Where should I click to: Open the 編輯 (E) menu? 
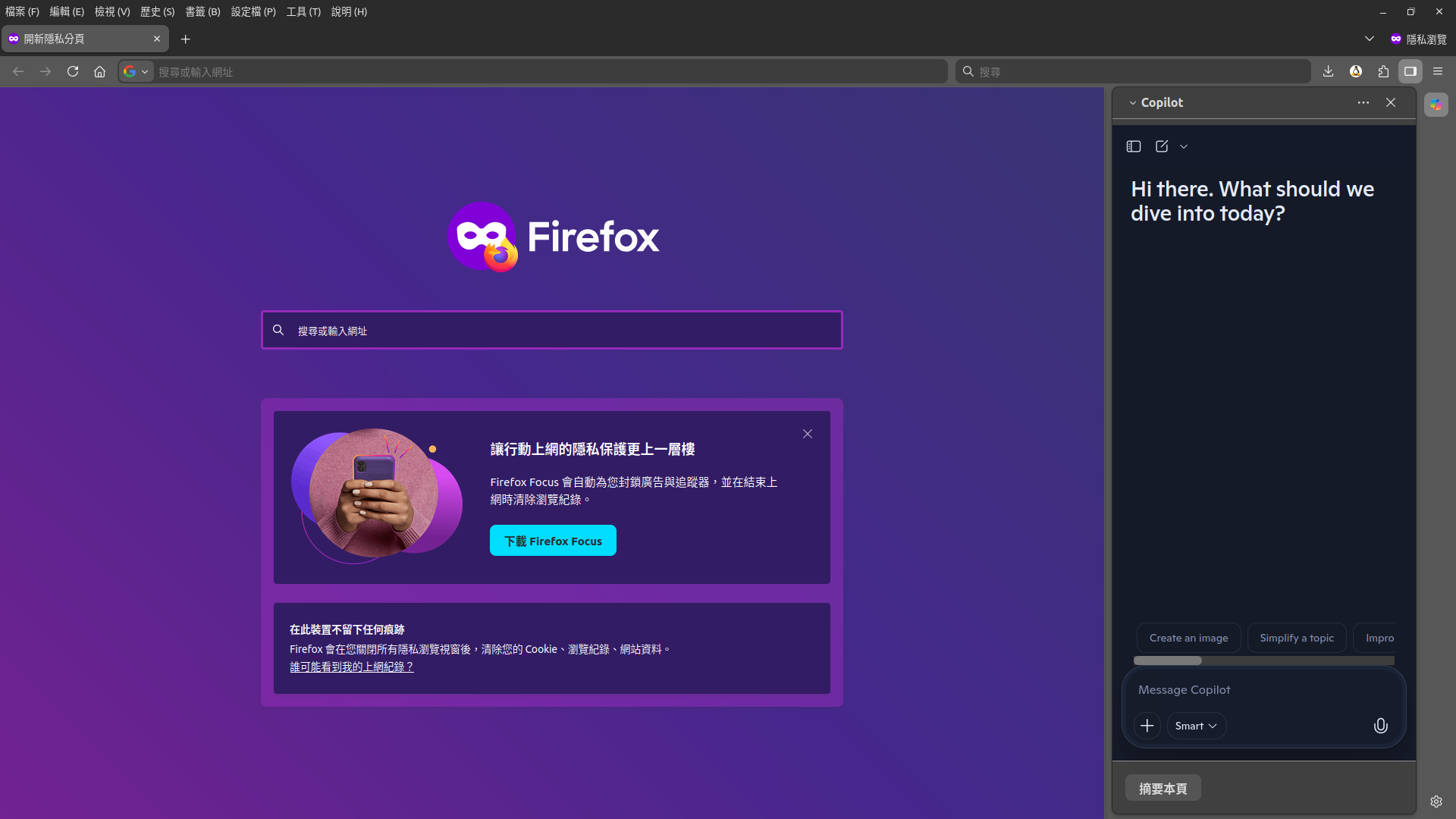coord(67,11)
